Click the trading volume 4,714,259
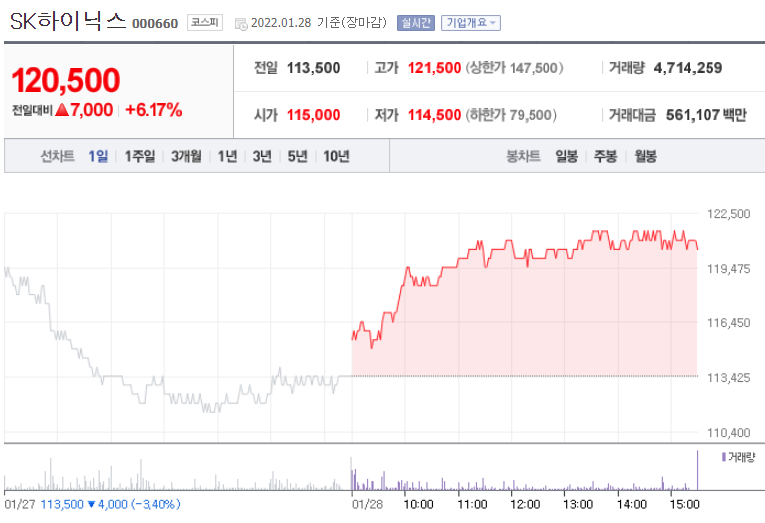The image size is (765, 523). click(x=688, y=68)
